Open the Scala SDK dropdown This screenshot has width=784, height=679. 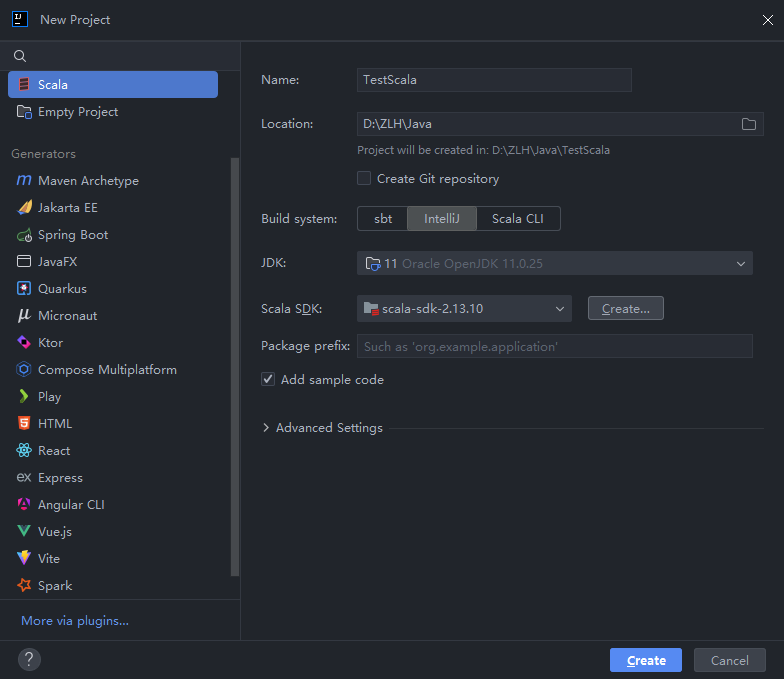464,308
